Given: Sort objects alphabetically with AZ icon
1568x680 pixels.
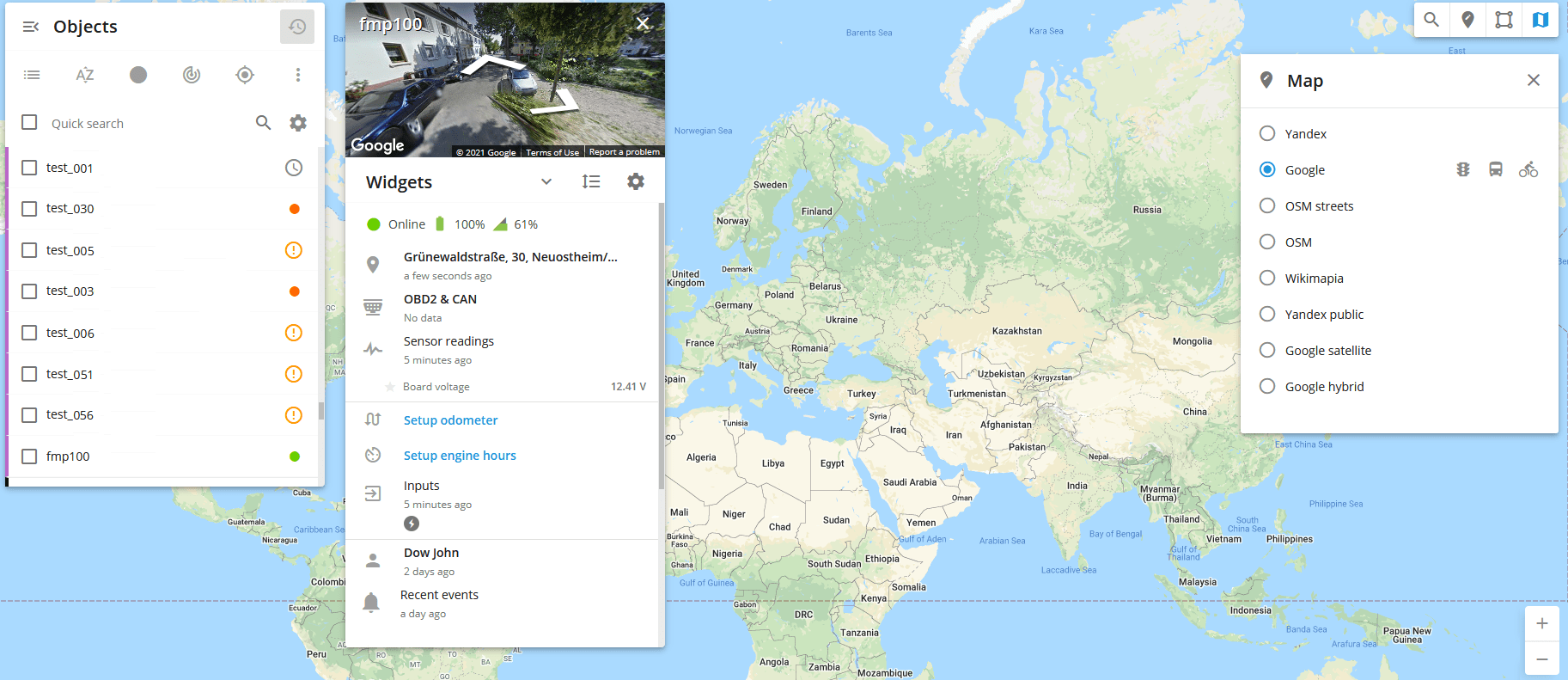Looking at the screenshot, I should tap(84, 75).
